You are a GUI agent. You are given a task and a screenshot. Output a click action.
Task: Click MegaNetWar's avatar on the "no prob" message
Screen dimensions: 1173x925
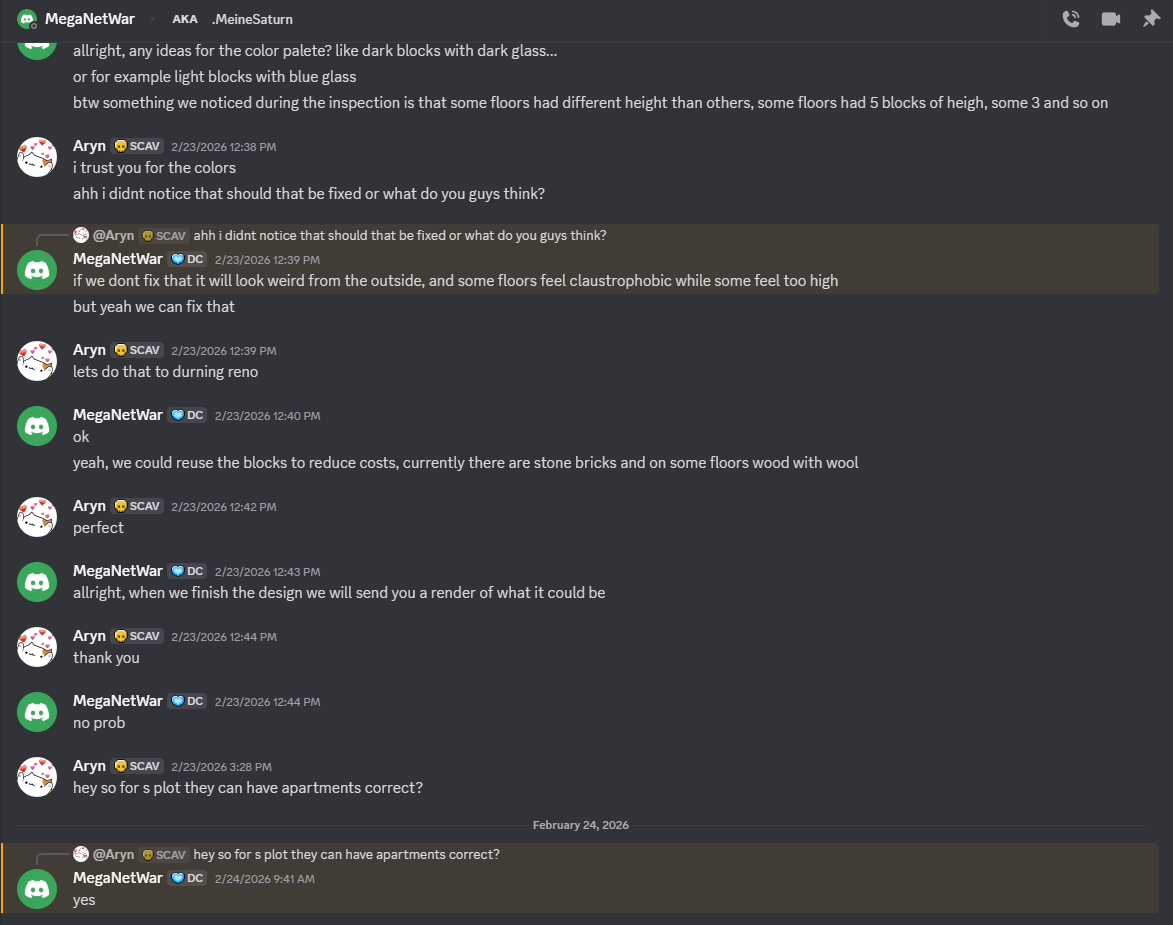pos(37,712)
